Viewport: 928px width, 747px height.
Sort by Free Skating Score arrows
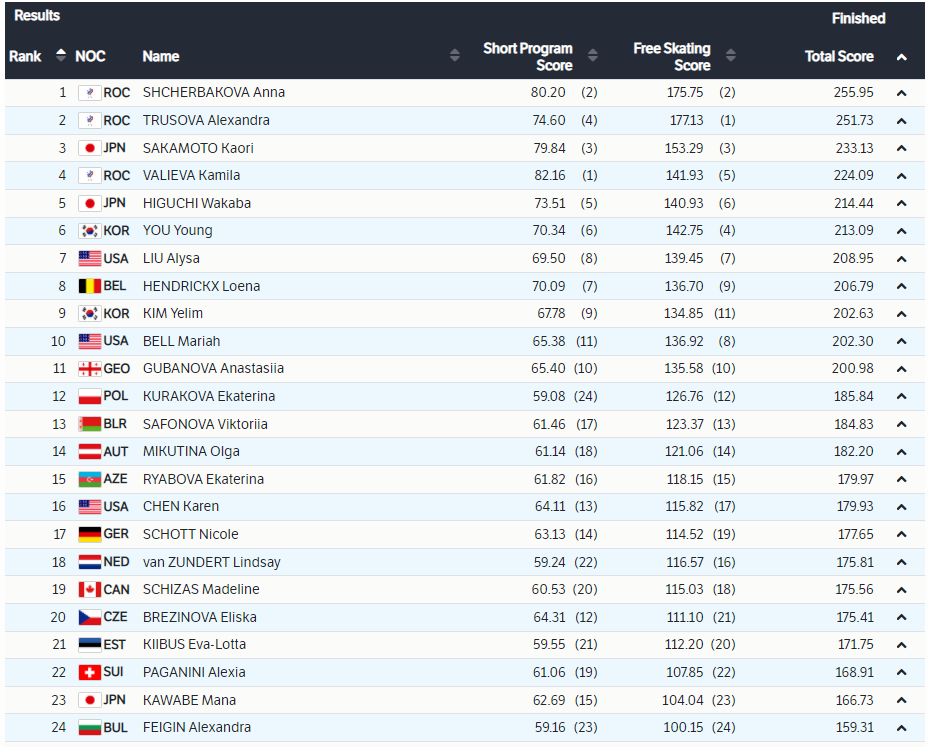pos(731,56)
